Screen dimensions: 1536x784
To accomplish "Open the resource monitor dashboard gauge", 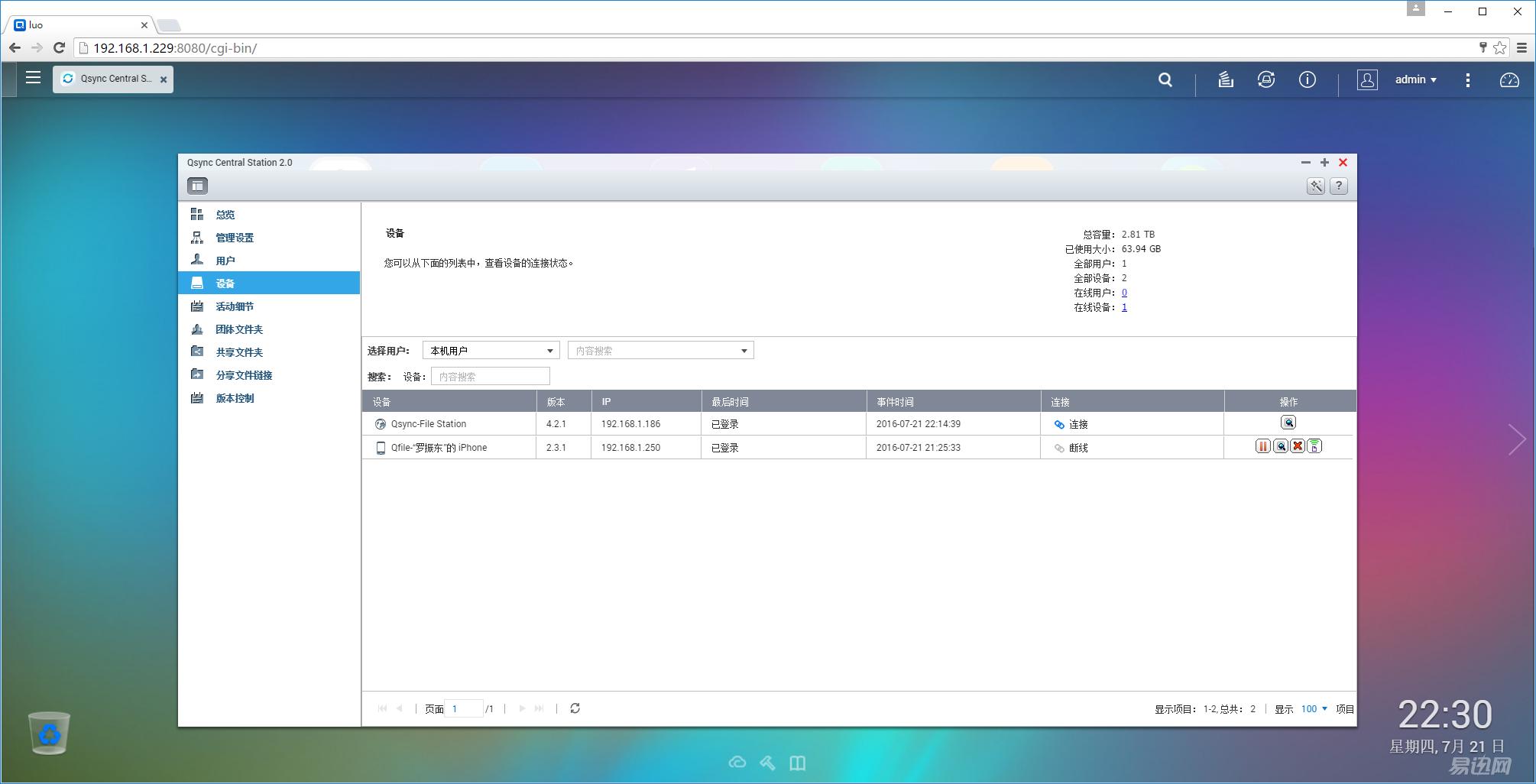I will [1509, 79].
